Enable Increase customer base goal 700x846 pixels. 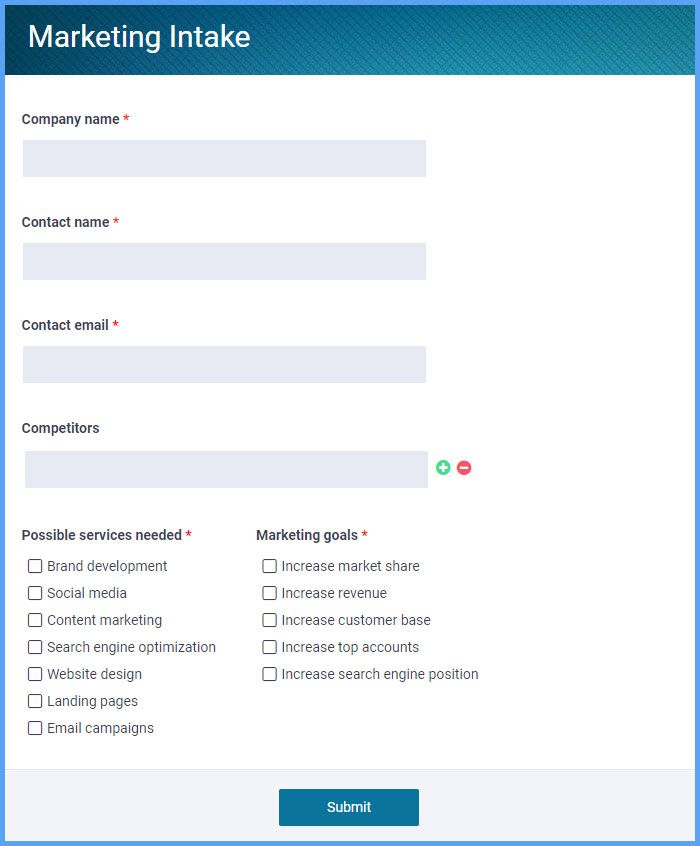click(269, 620)
